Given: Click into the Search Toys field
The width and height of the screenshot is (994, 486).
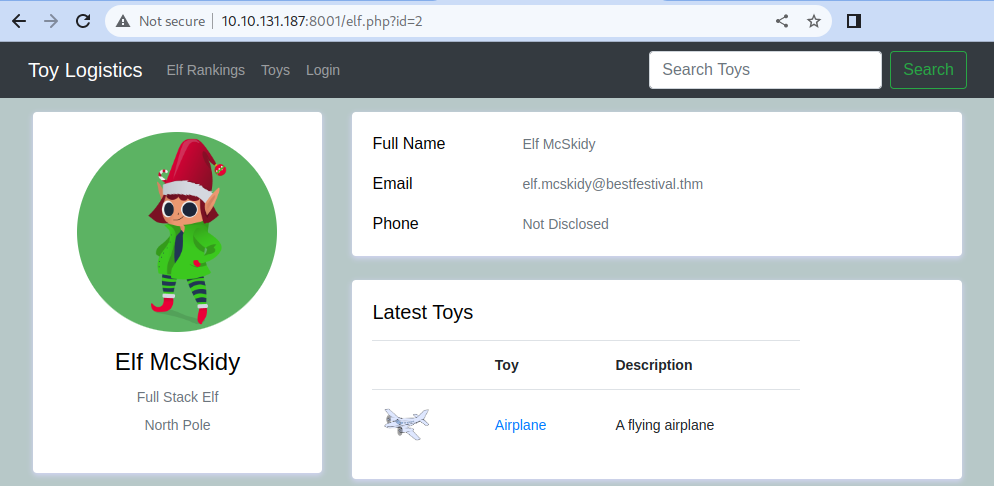Looking at the screenshot, I should tap(765, 70).
